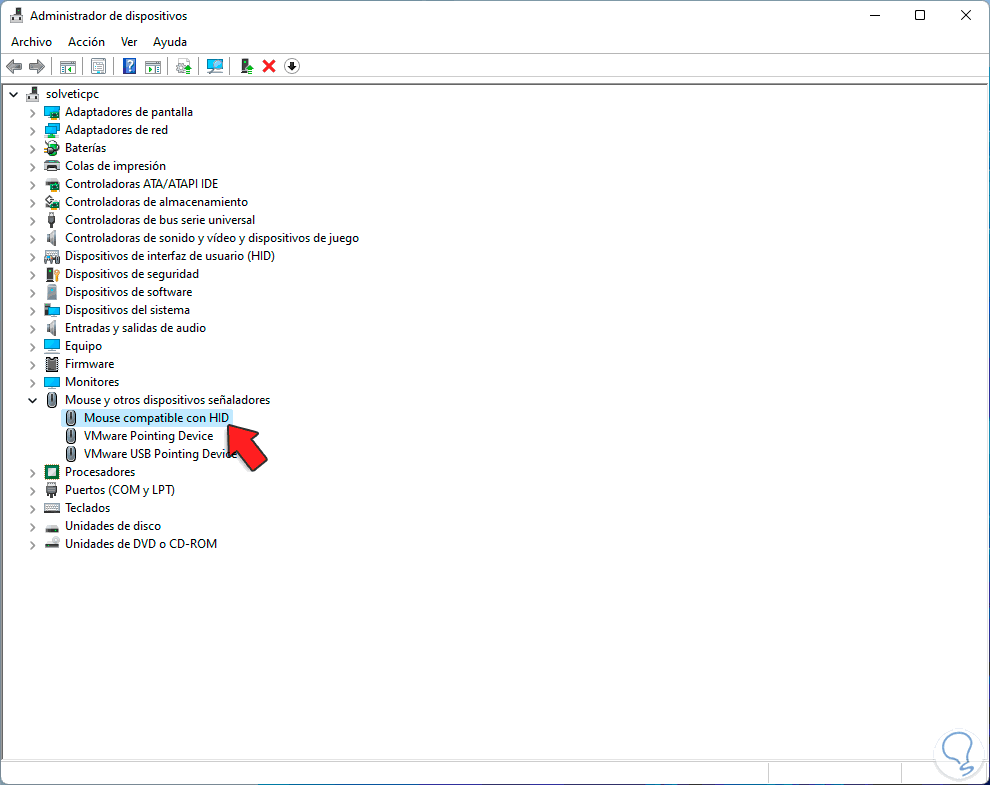The height and width of the screenshot is (785, 990).
Task: Click the Forward arrow toolbar button
Action: pos(37,66)
